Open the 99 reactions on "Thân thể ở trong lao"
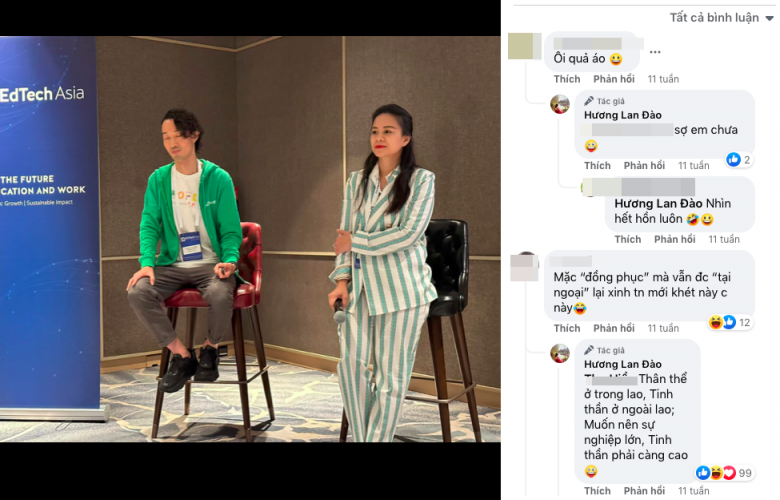780x500 pixels. pos(724,473)
